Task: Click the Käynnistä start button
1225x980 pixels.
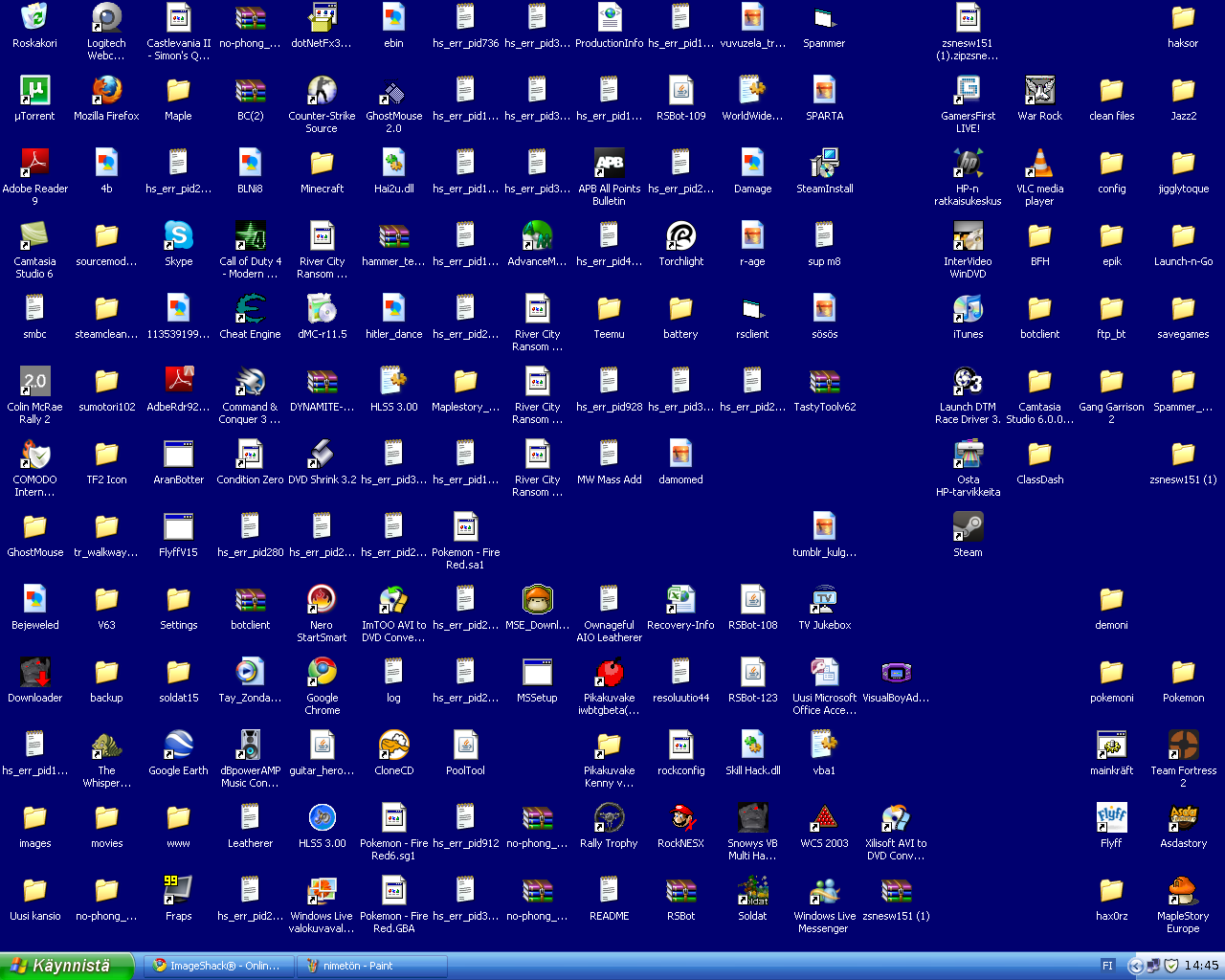Action: [67, 966]
